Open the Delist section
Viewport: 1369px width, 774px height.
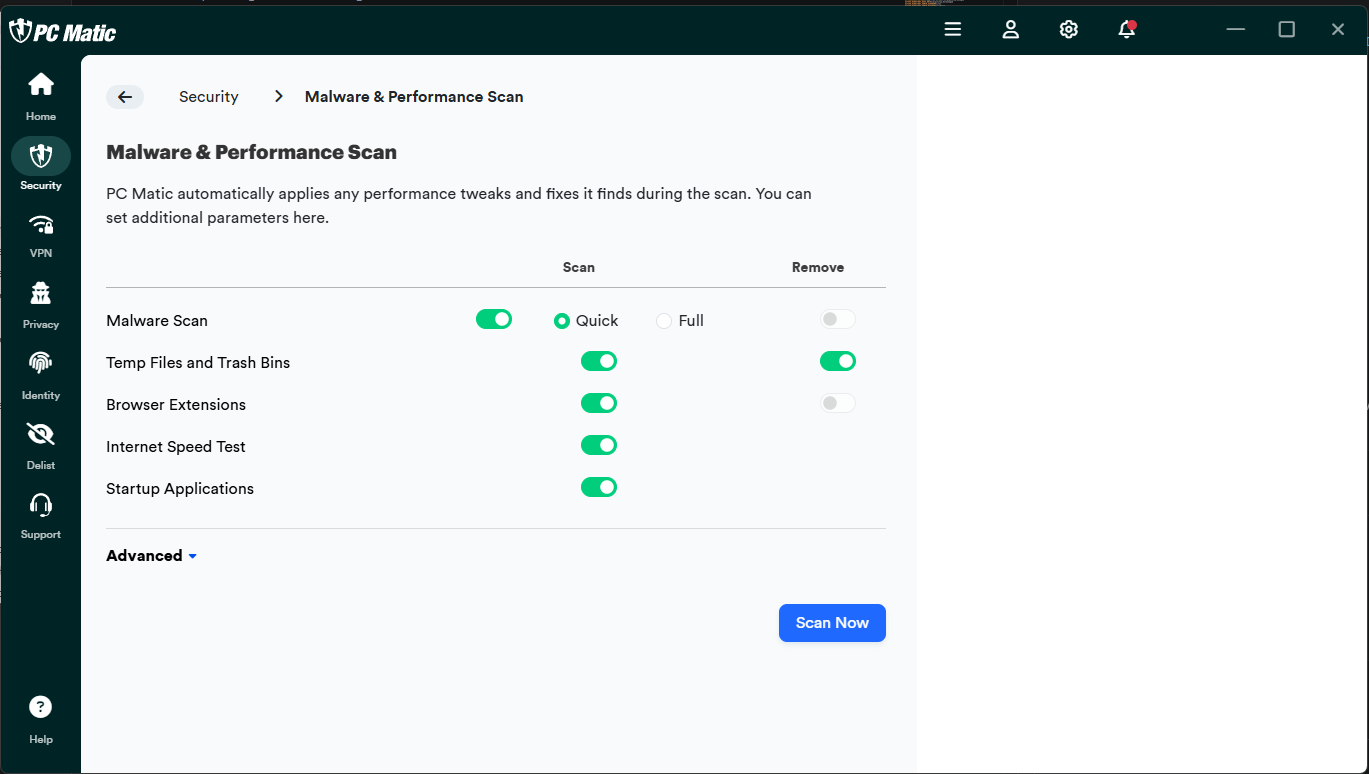click(x=41, y=446)
